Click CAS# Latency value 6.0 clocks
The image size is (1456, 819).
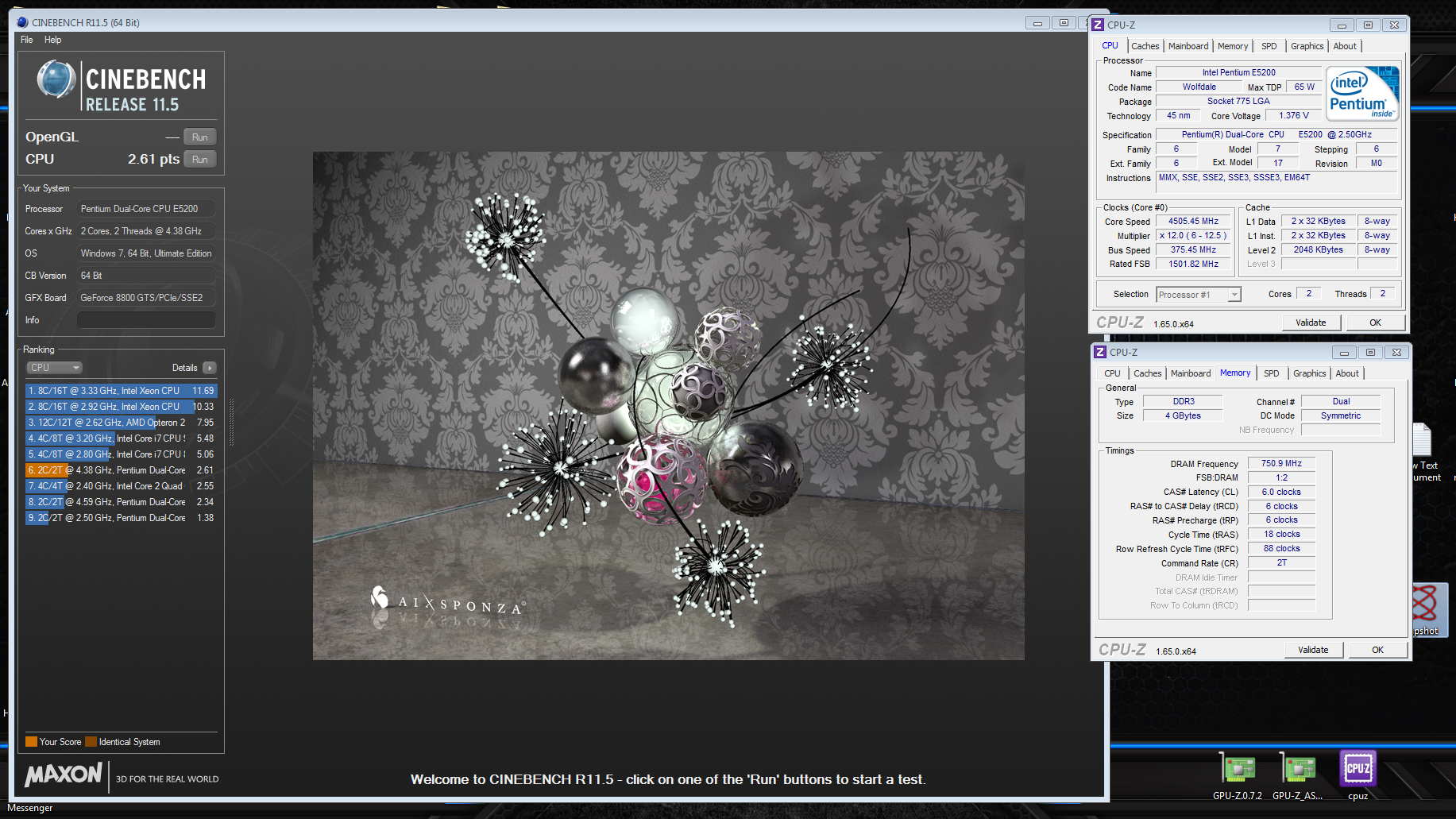tap(1281, 492)
